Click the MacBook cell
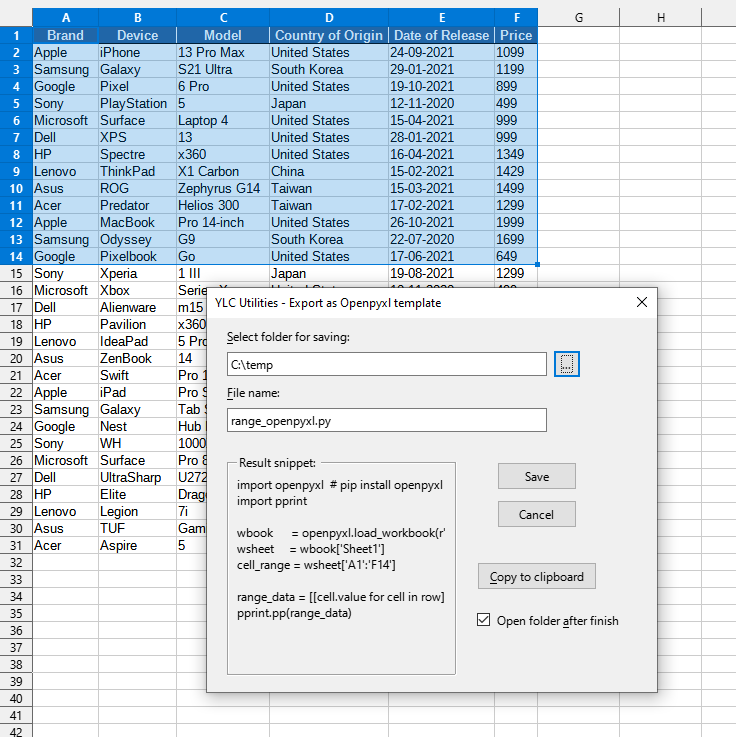Screen dimensions: 736x737 (137, 222)
